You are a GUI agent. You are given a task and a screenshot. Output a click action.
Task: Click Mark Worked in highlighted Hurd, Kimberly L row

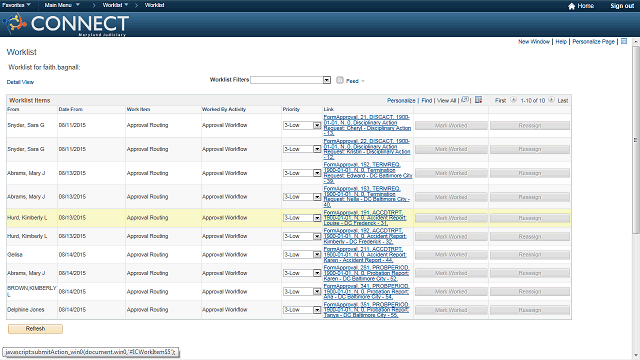pyautogui.click(x=451, y=218)
